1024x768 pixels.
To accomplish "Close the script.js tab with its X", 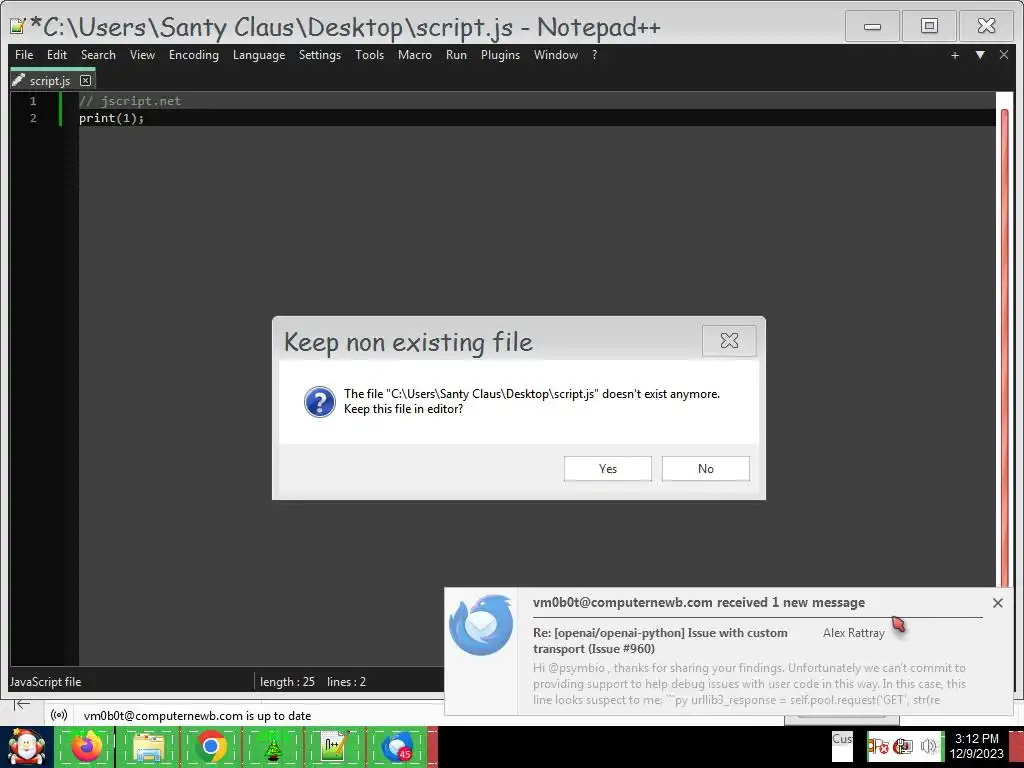I will pyautogui.click(x=86, y=80).
